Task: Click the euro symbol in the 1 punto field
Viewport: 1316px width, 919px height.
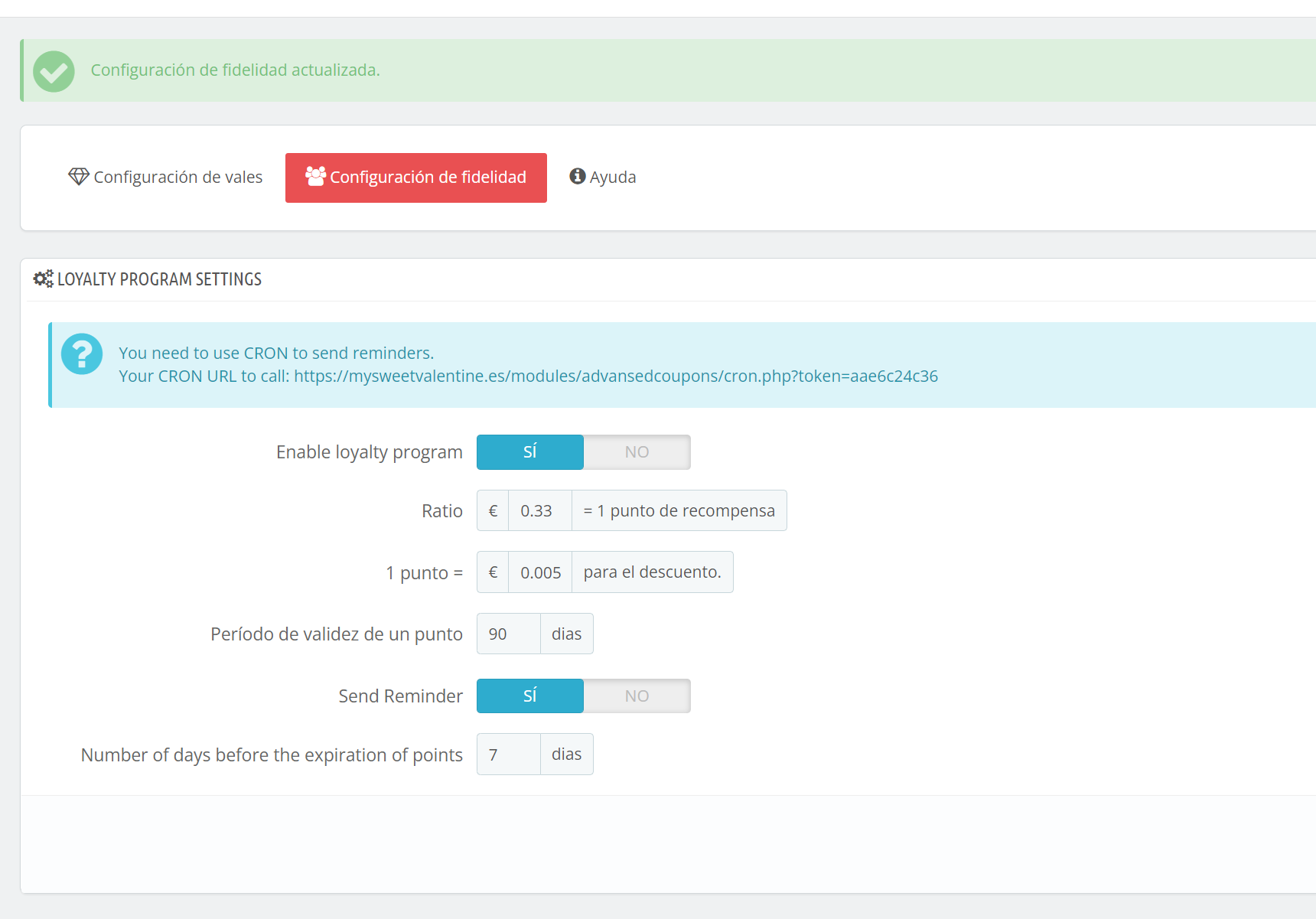Action: point(493,572)
